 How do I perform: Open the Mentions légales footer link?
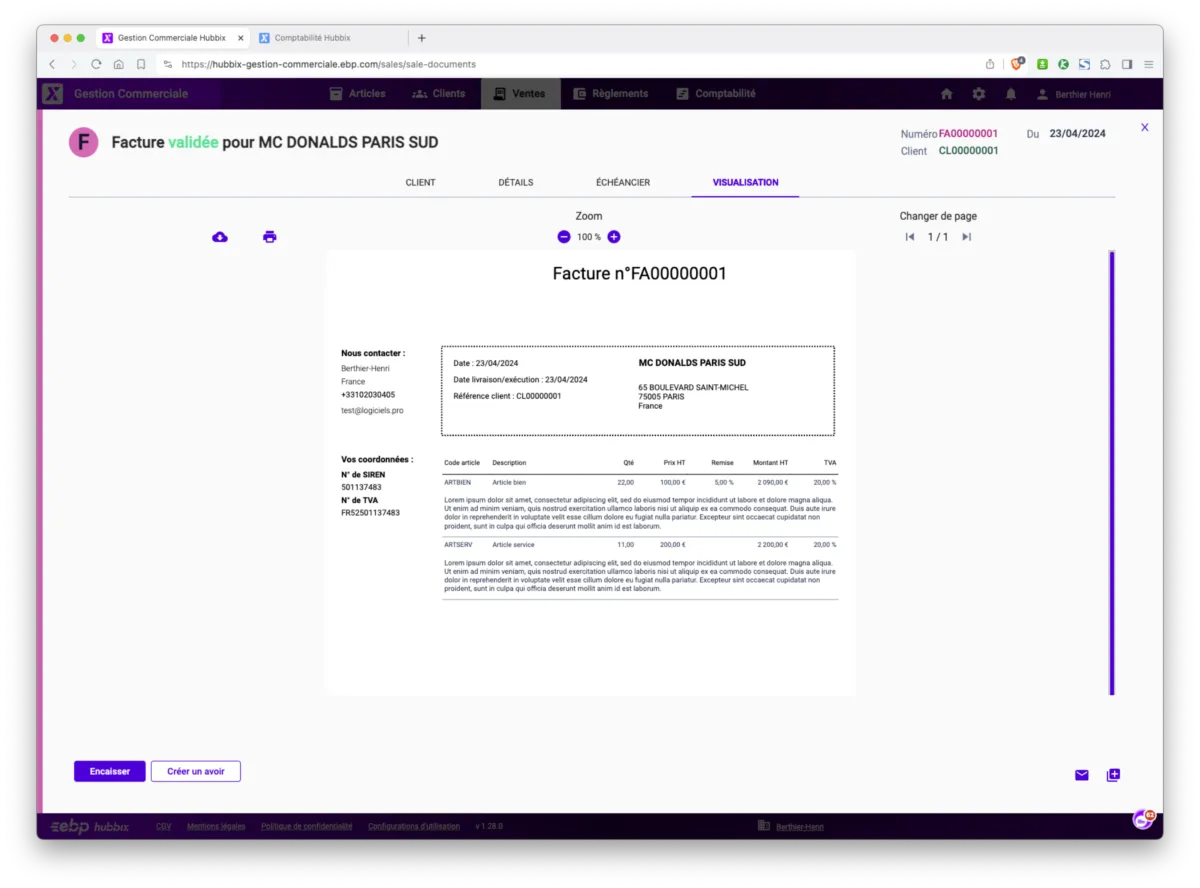pos(216,826)
